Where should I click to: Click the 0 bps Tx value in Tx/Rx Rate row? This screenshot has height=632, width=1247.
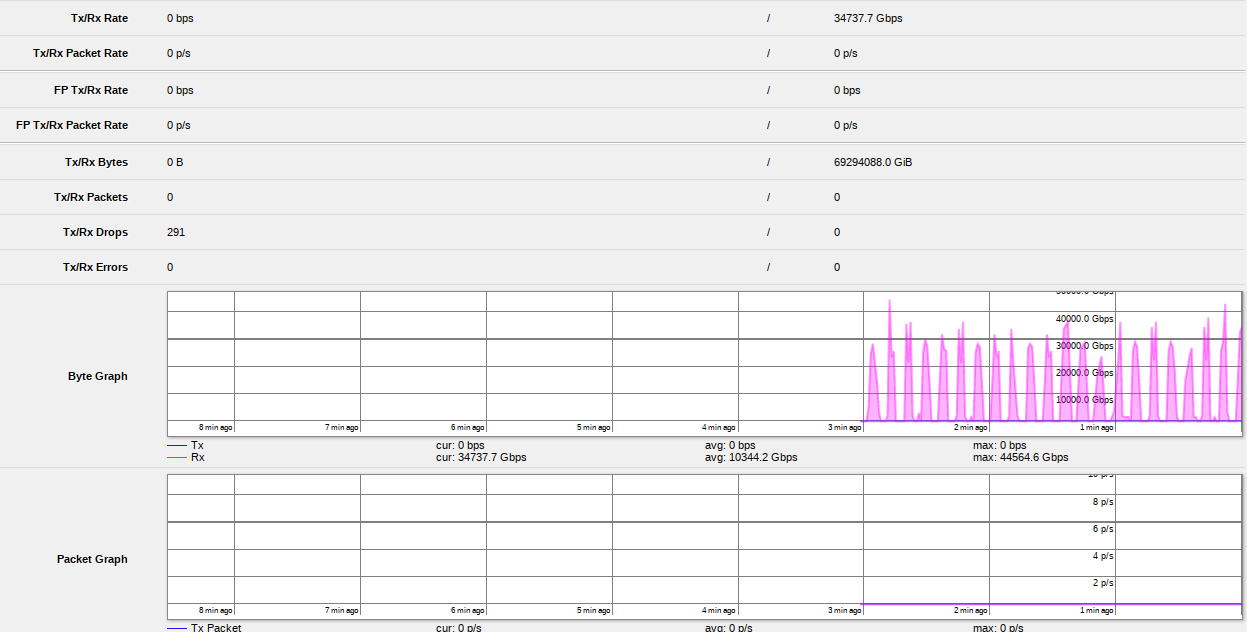180,18
